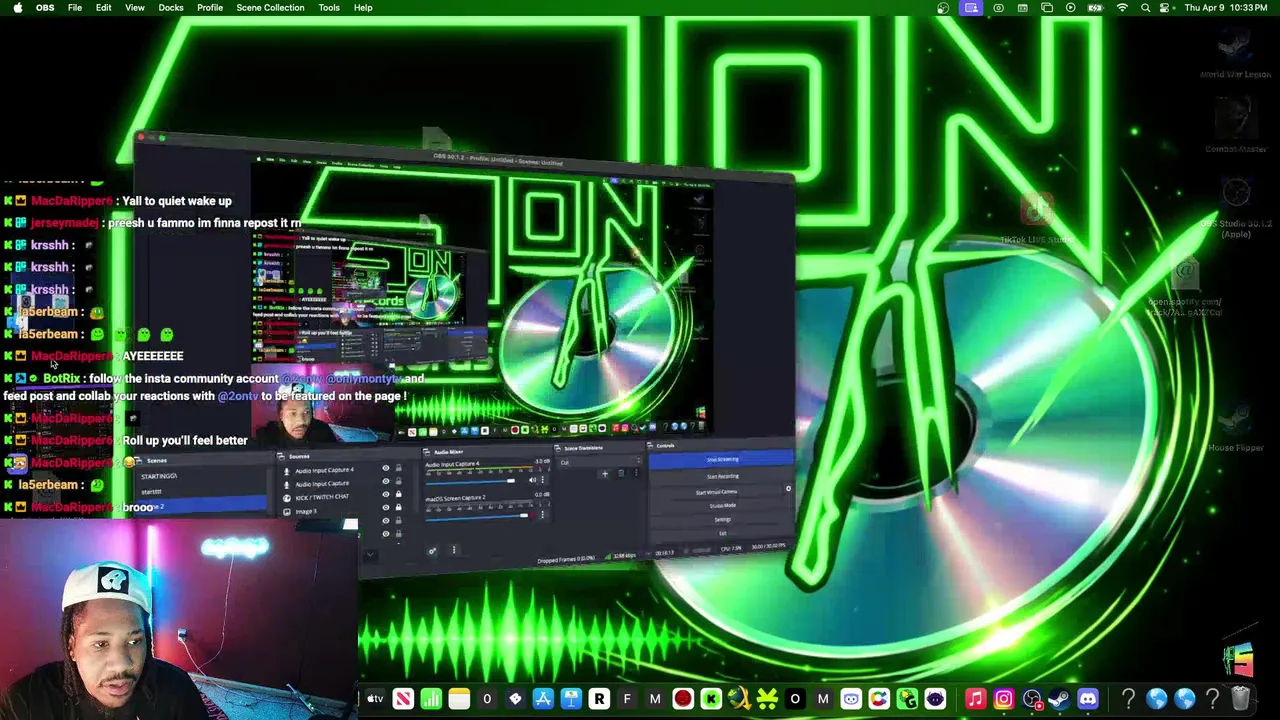The image size is (1280, 720).
Task: Add a scene transition with the plus icon
Action: click(x=605, y=474)
